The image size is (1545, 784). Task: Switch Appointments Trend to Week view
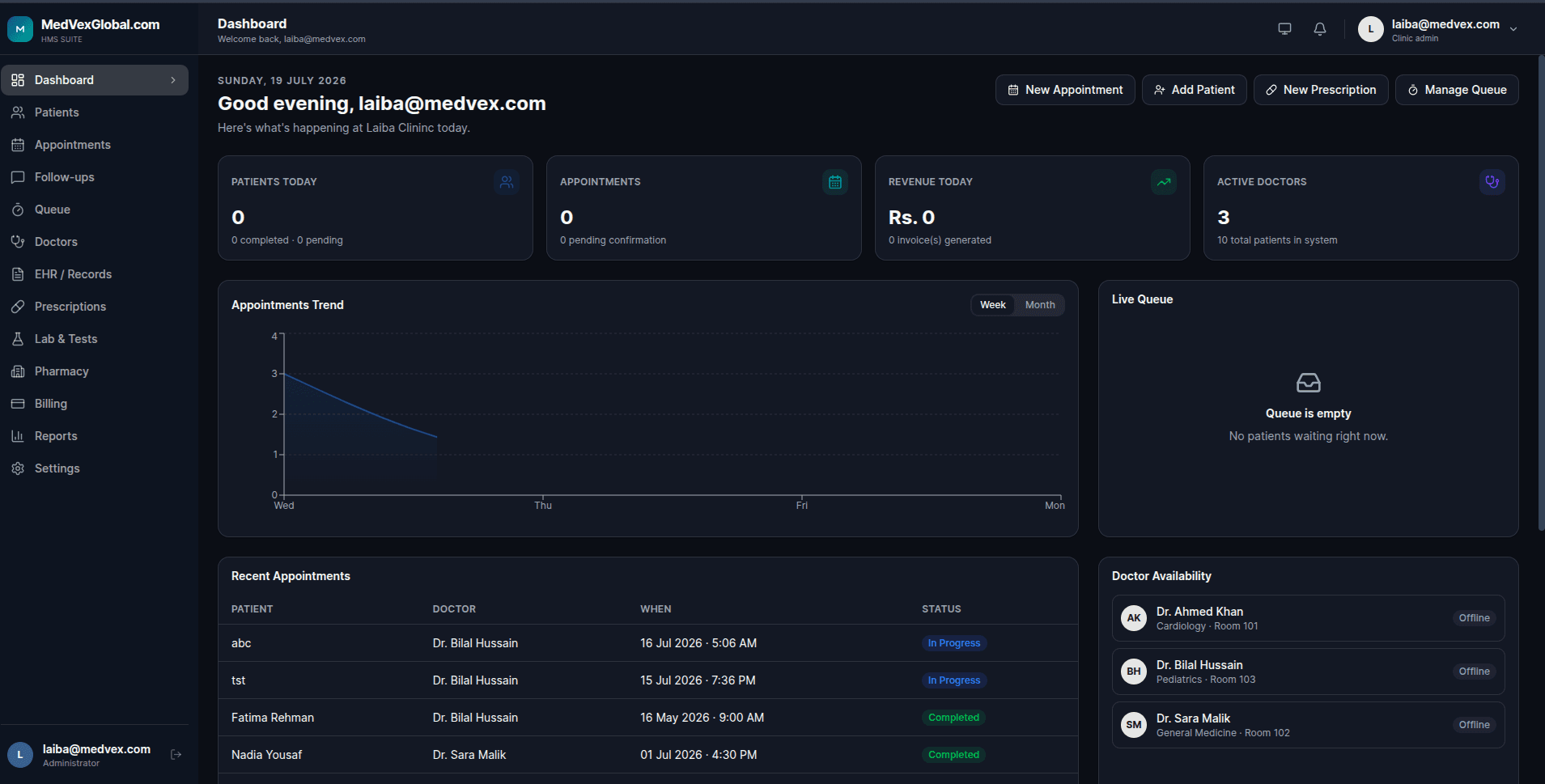[x=993, y=305]
